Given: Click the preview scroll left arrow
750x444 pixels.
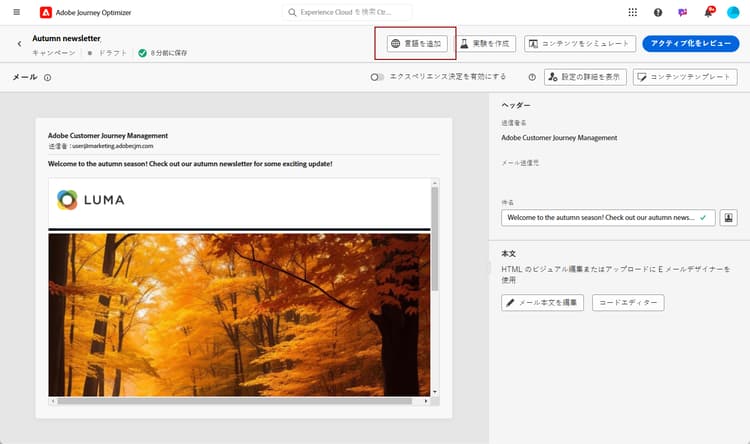Looking at the screenshot, I should click(x=53, y=401).
